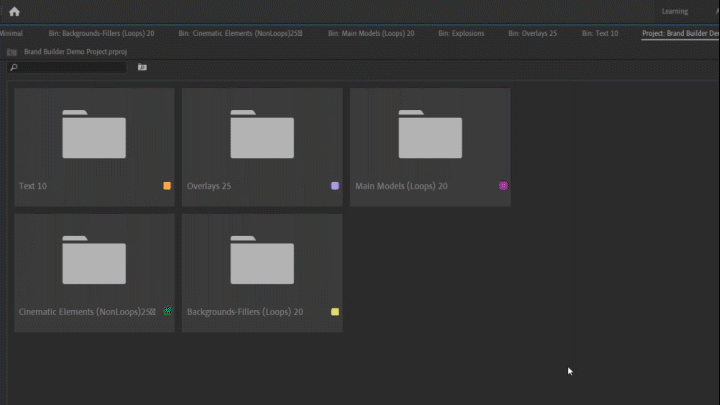
Task: Click the search magnifier icon
Action: [x=14, y=67]
